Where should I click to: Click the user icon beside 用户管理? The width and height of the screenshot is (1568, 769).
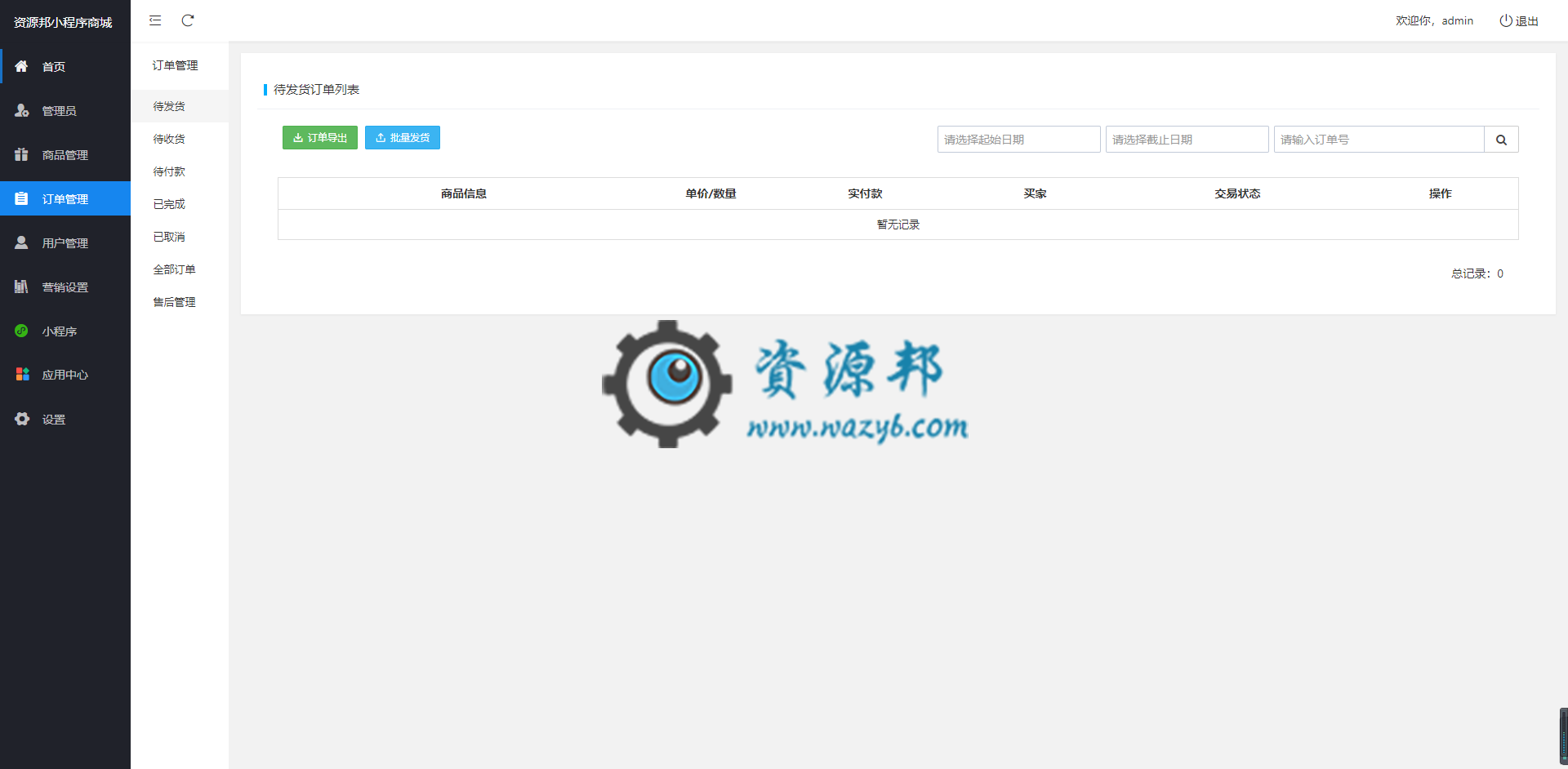coord(22,242)
